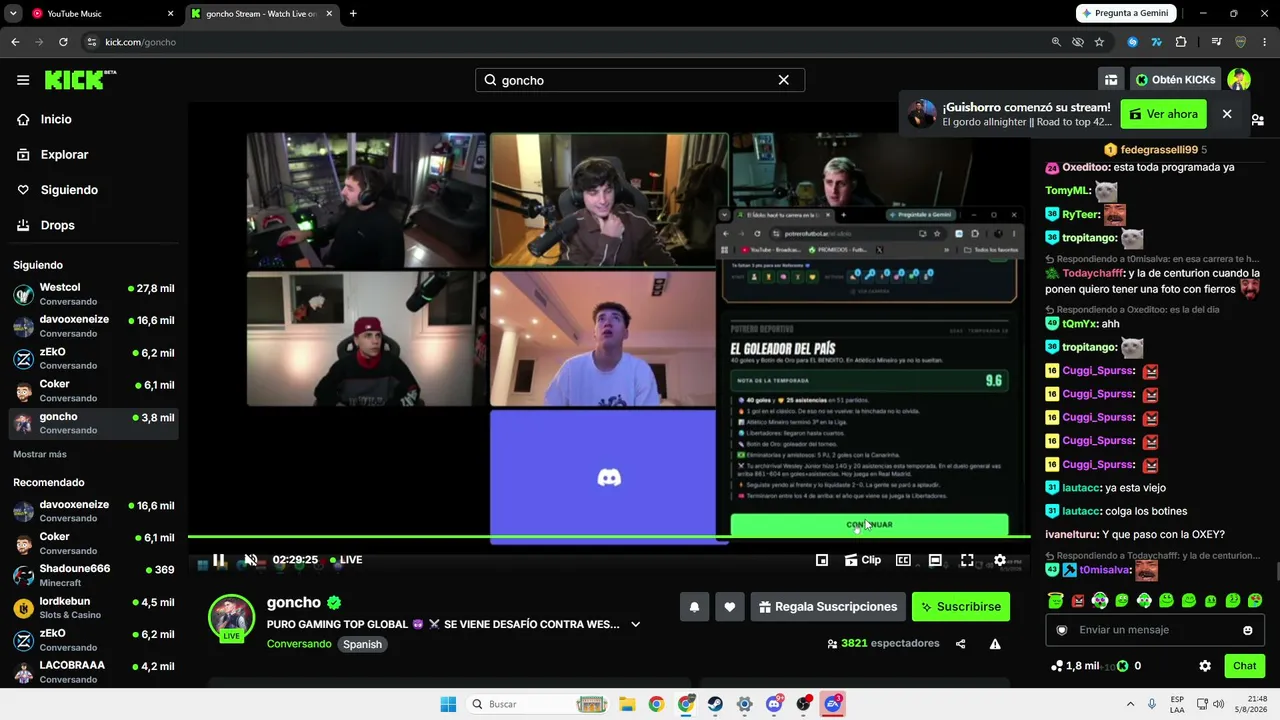1280x720 pixels.
Task: Open goncho's channel avatar
Action: [x=231, y=617]
